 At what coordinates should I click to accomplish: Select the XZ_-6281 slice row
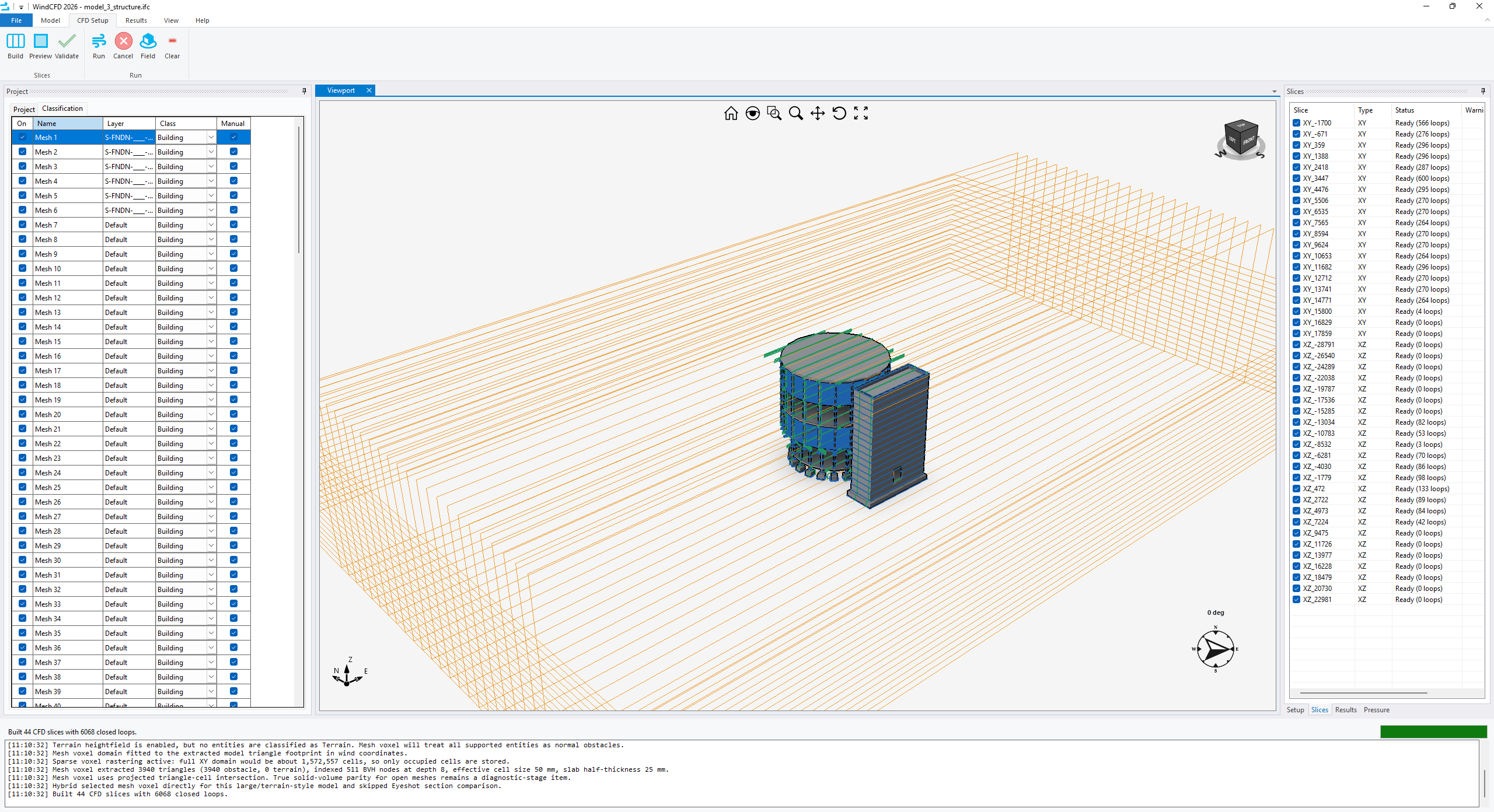pyautogui.click(x=1387, y=456)
